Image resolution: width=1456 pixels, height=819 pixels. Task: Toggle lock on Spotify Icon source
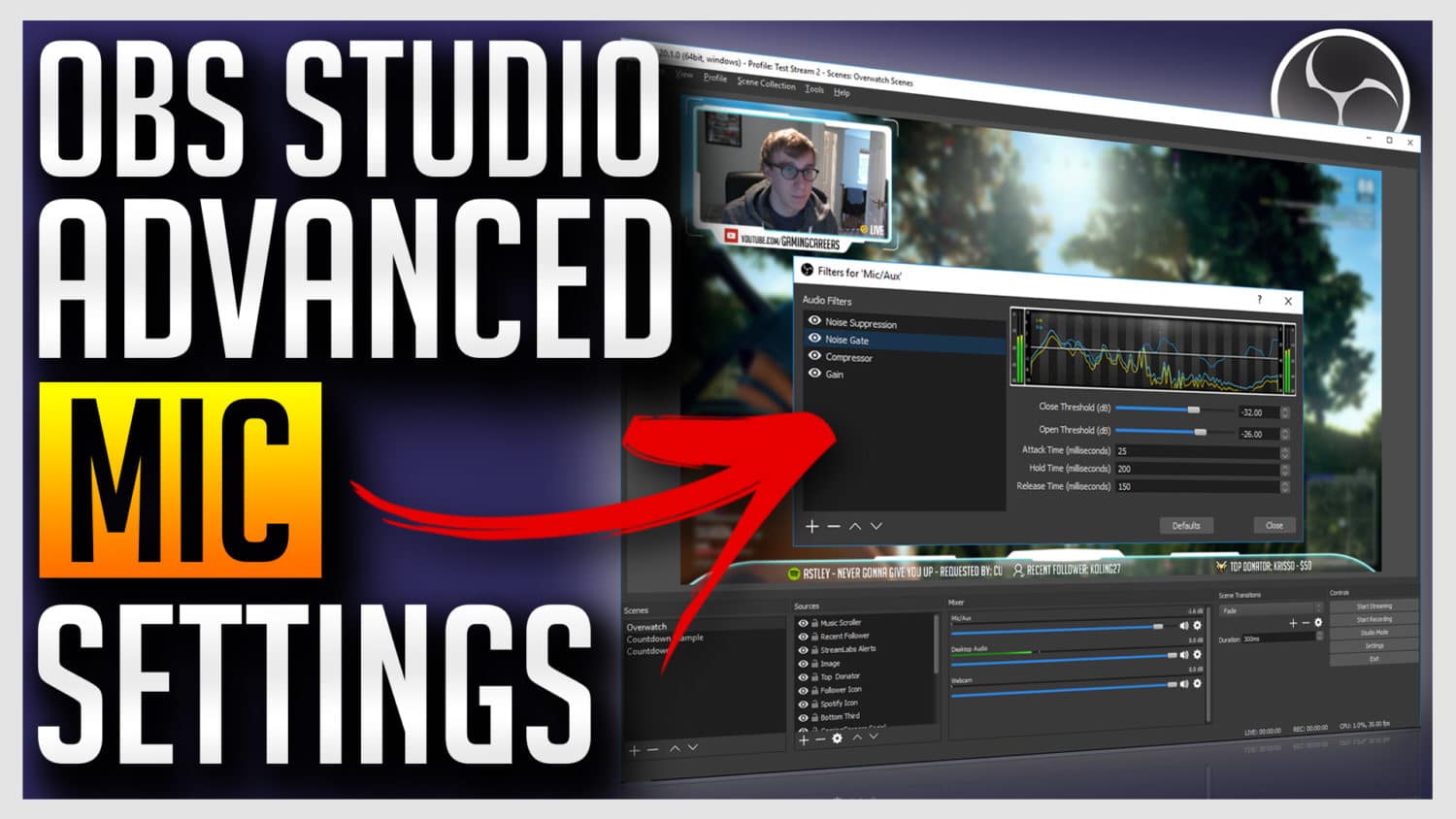tap(814, 704)
